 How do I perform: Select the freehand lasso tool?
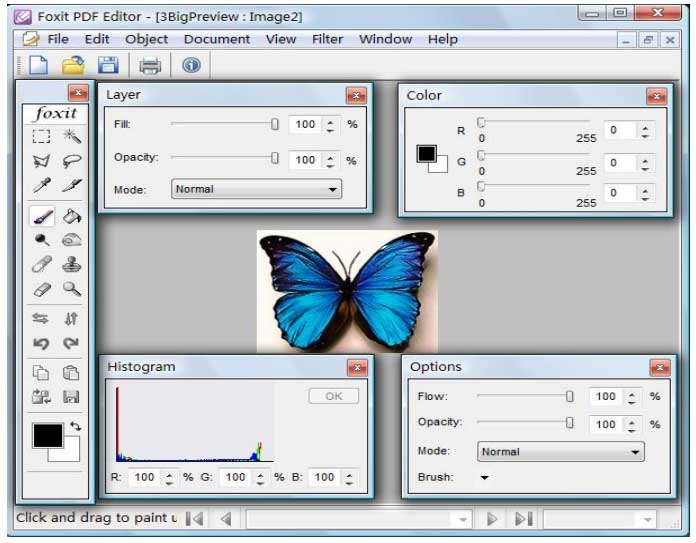[71, 161]
